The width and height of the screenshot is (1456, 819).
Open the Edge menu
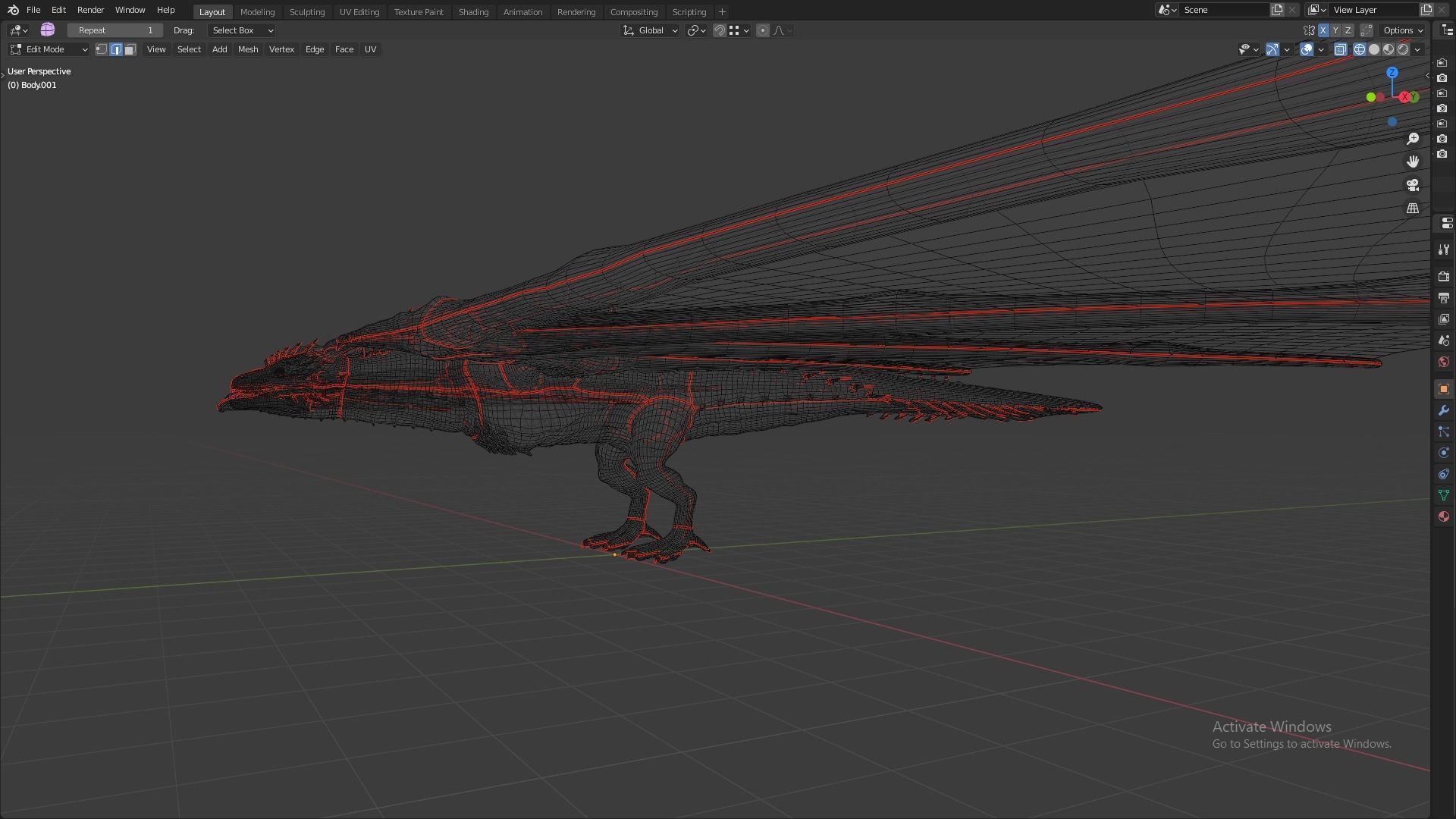pos(315,49)
